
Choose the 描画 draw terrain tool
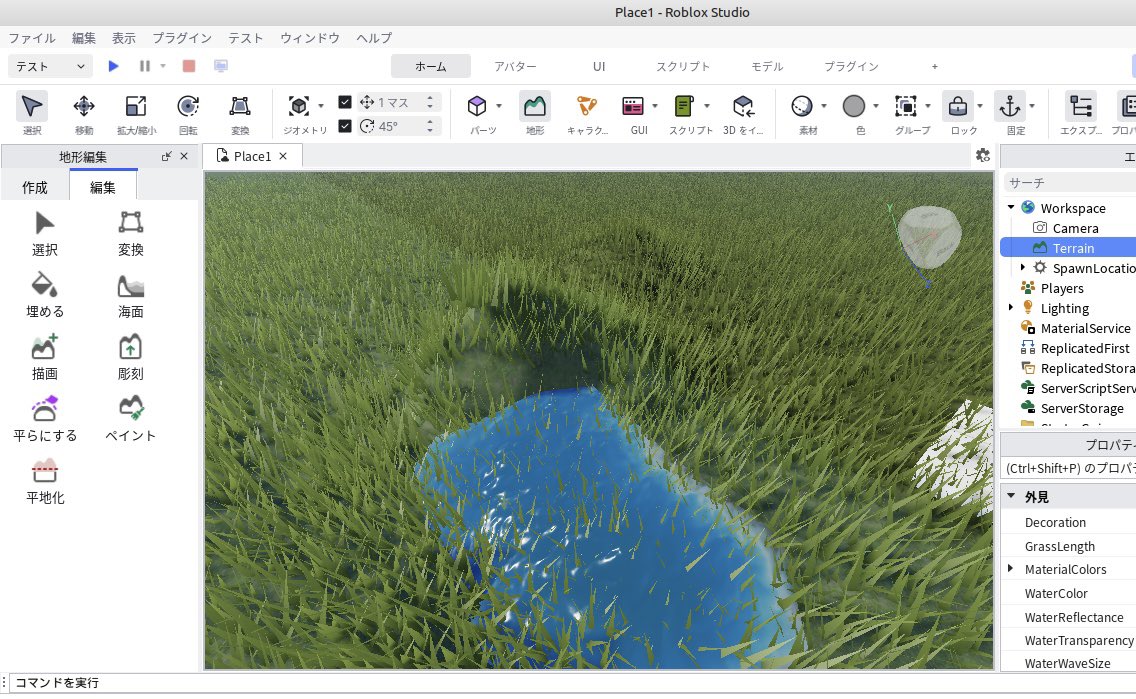45,358
